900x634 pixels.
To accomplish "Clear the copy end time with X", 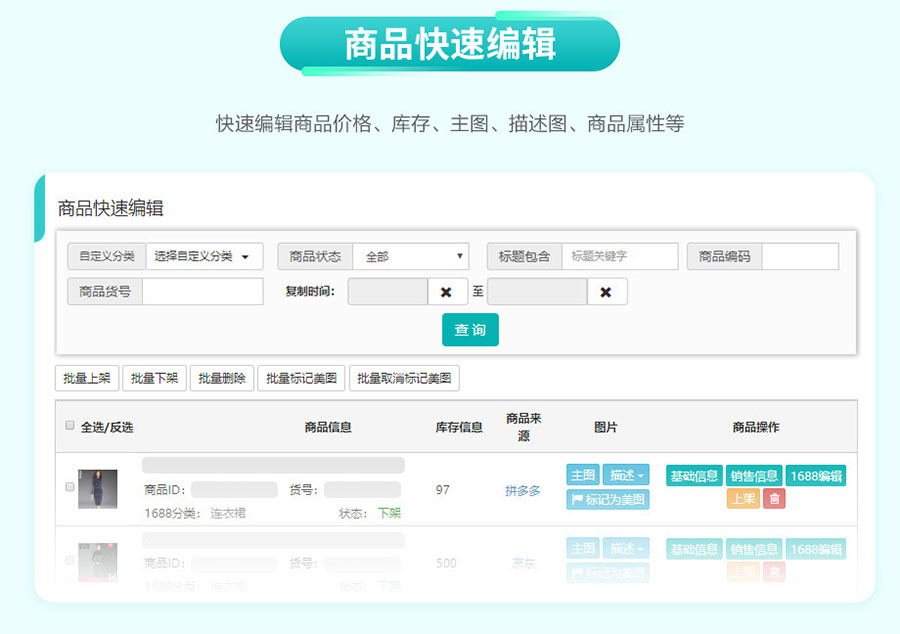I will [607, 292].
